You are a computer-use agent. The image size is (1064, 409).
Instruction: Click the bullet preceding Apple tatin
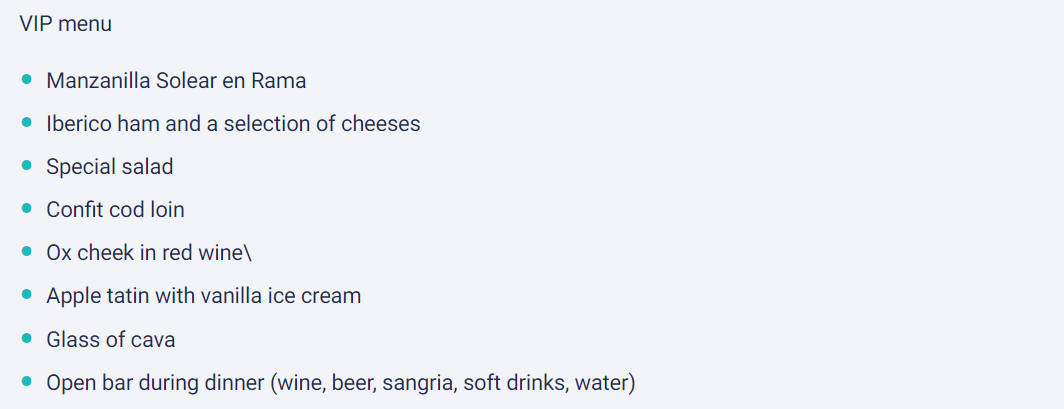click(x=27, y=295)
